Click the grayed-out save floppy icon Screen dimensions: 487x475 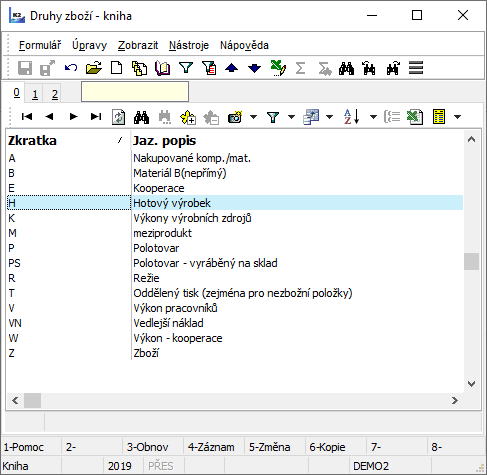pyautogui.click(x=25, y=68)
